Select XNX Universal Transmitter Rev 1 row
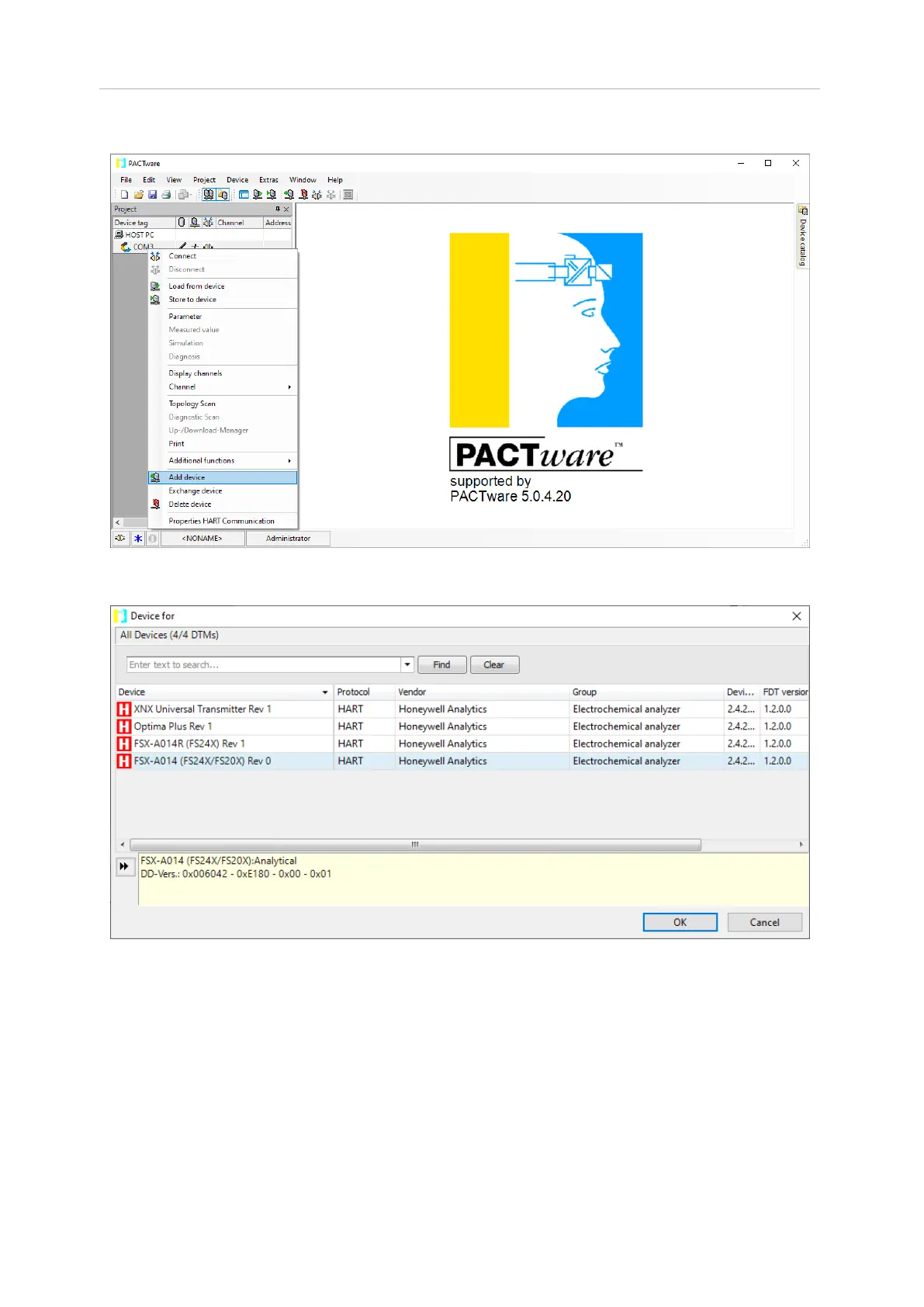Screen dimensions: 924x1307 tap(462, 709)
